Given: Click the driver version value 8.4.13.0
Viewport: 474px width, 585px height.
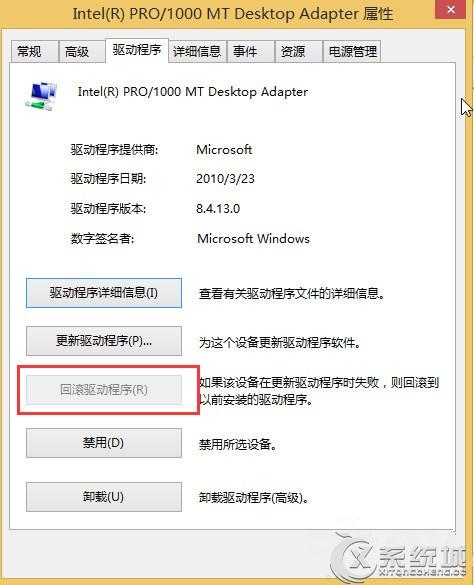Looking at the screenshot, I should click(x=218, y=209).
